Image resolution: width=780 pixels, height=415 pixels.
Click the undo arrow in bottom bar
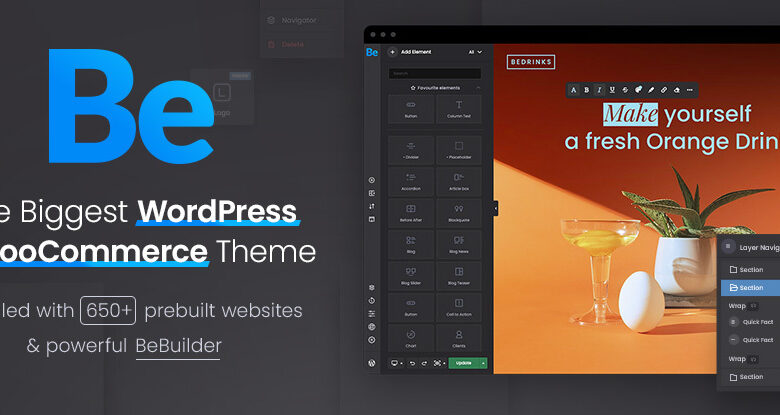tap(413, 363)
